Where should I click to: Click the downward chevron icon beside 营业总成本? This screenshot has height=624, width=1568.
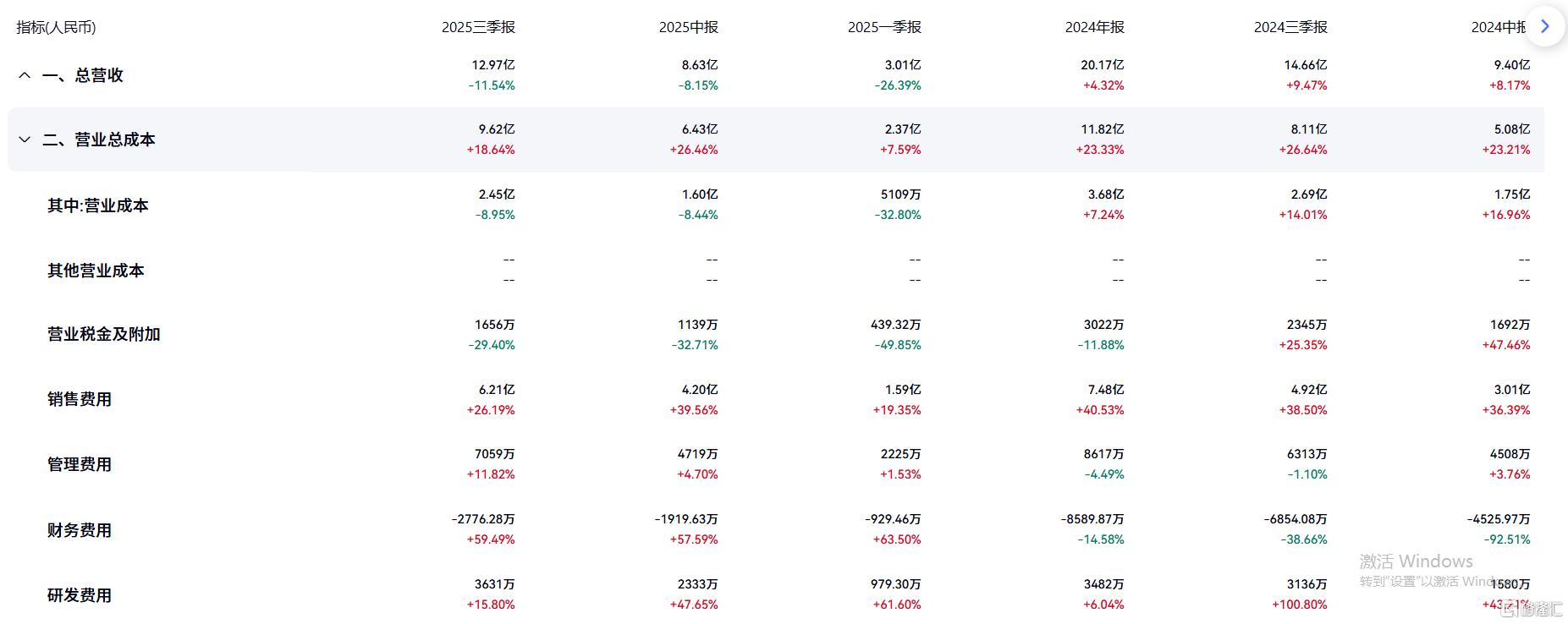click(24, 140)
